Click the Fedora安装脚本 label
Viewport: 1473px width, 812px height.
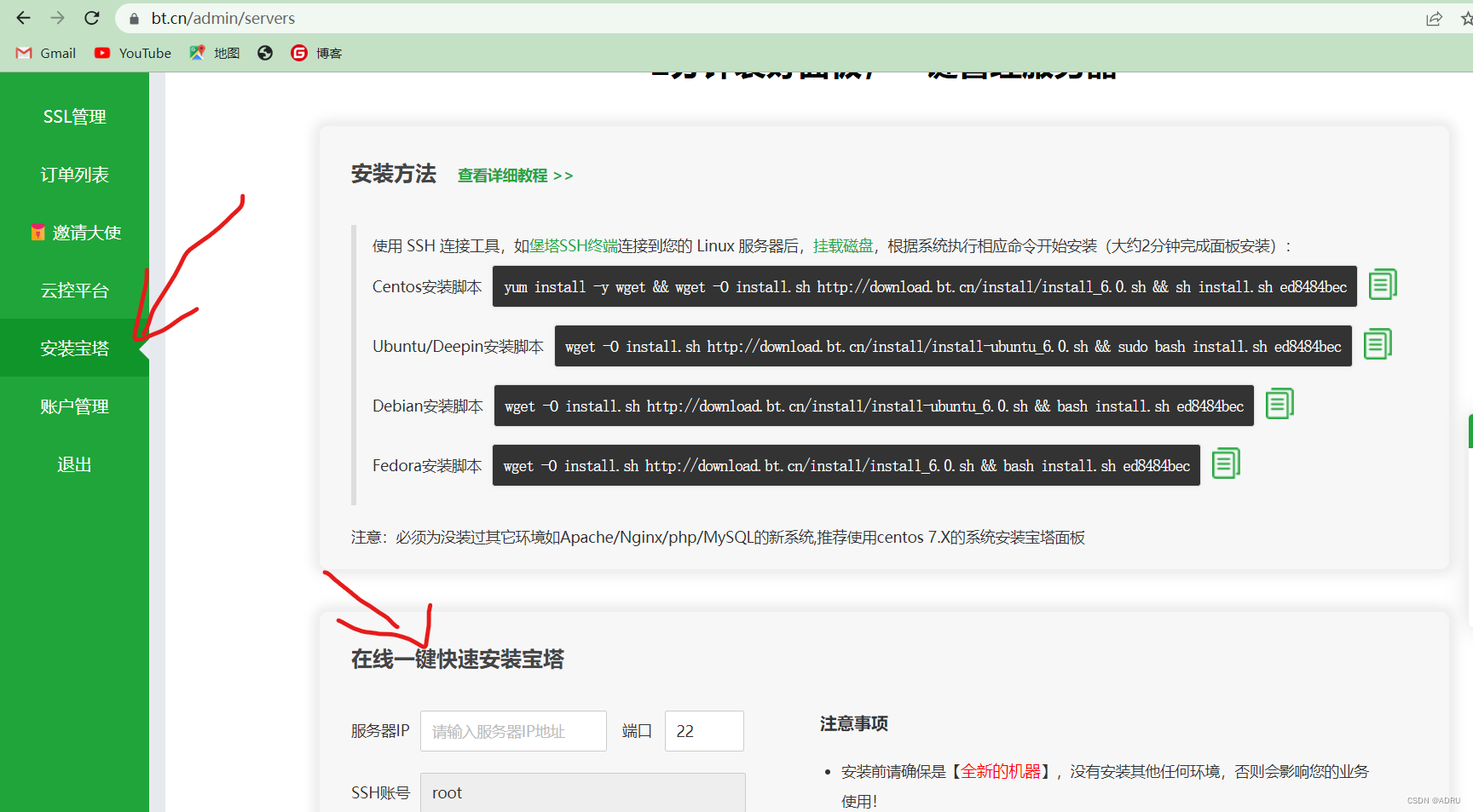coord(427,465)
